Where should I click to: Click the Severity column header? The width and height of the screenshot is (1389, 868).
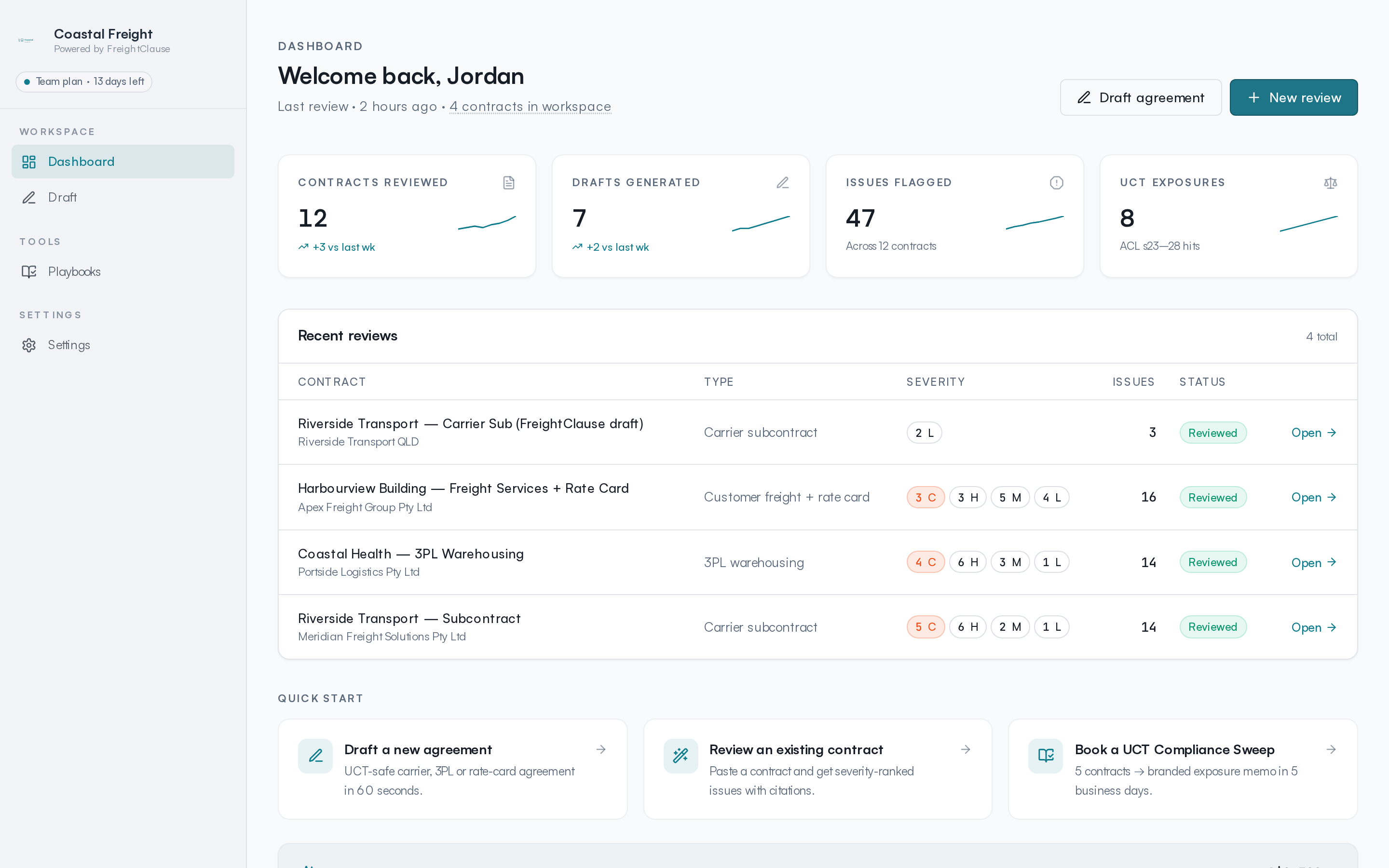point(936,382)
